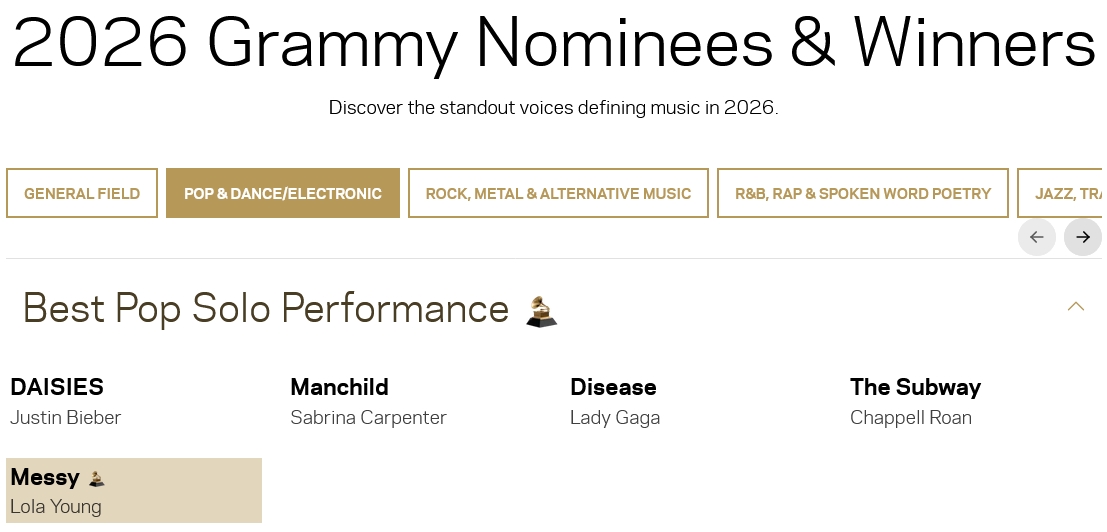Screen dimensions: 1107x532
Task: Open the Manchild nominee entry
Action: (x=339, y=387)
